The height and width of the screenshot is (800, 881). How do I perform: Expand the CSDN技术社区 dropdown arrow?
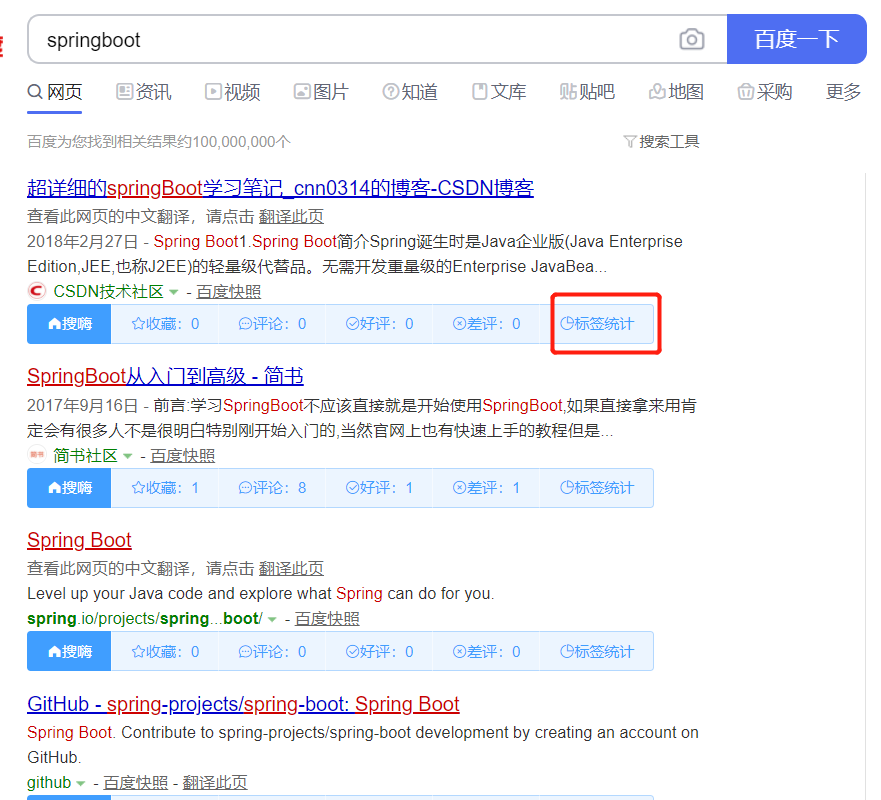tap(174, 292)
